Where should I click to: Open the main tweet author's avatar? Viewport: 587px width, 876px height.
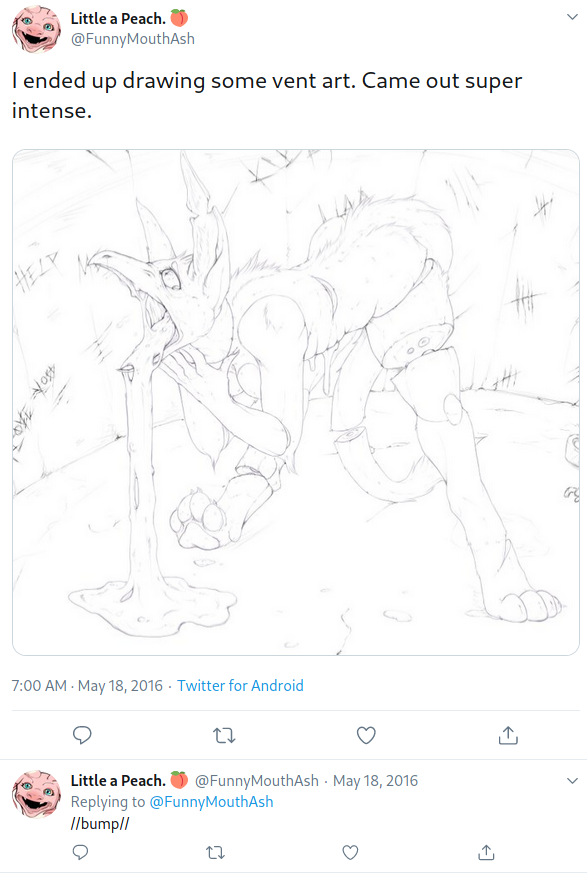click(36, 29)
